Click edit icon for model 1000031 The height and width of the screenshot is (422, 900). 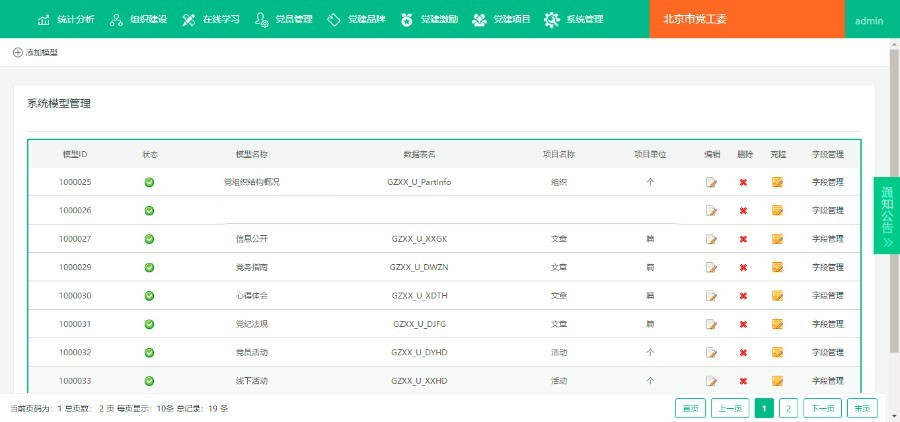pyautogui.click(x=711, y=325)
